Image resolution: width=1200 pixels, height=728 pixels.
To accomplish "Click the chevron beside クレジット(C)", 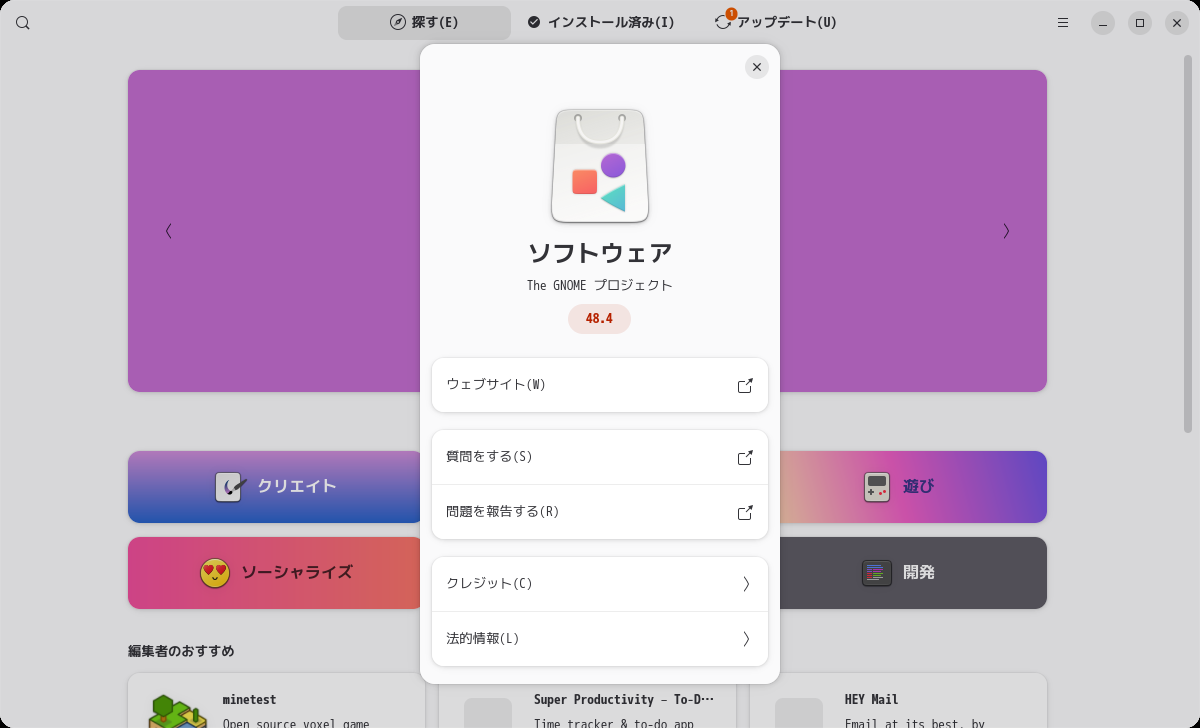I will click(x=746, y=584).
